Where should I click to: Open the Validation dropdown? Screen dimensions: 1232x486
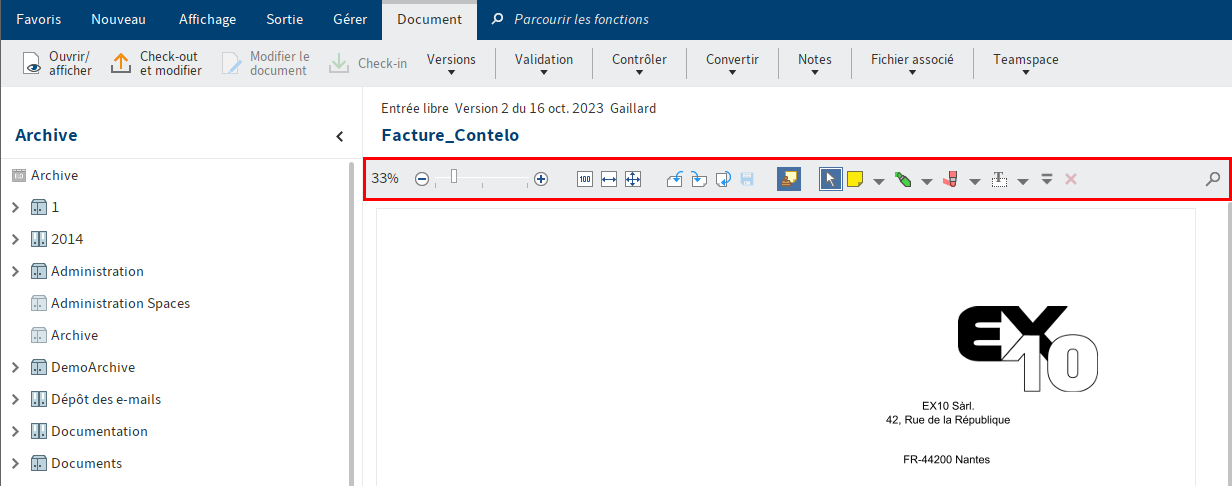[544, 64]
